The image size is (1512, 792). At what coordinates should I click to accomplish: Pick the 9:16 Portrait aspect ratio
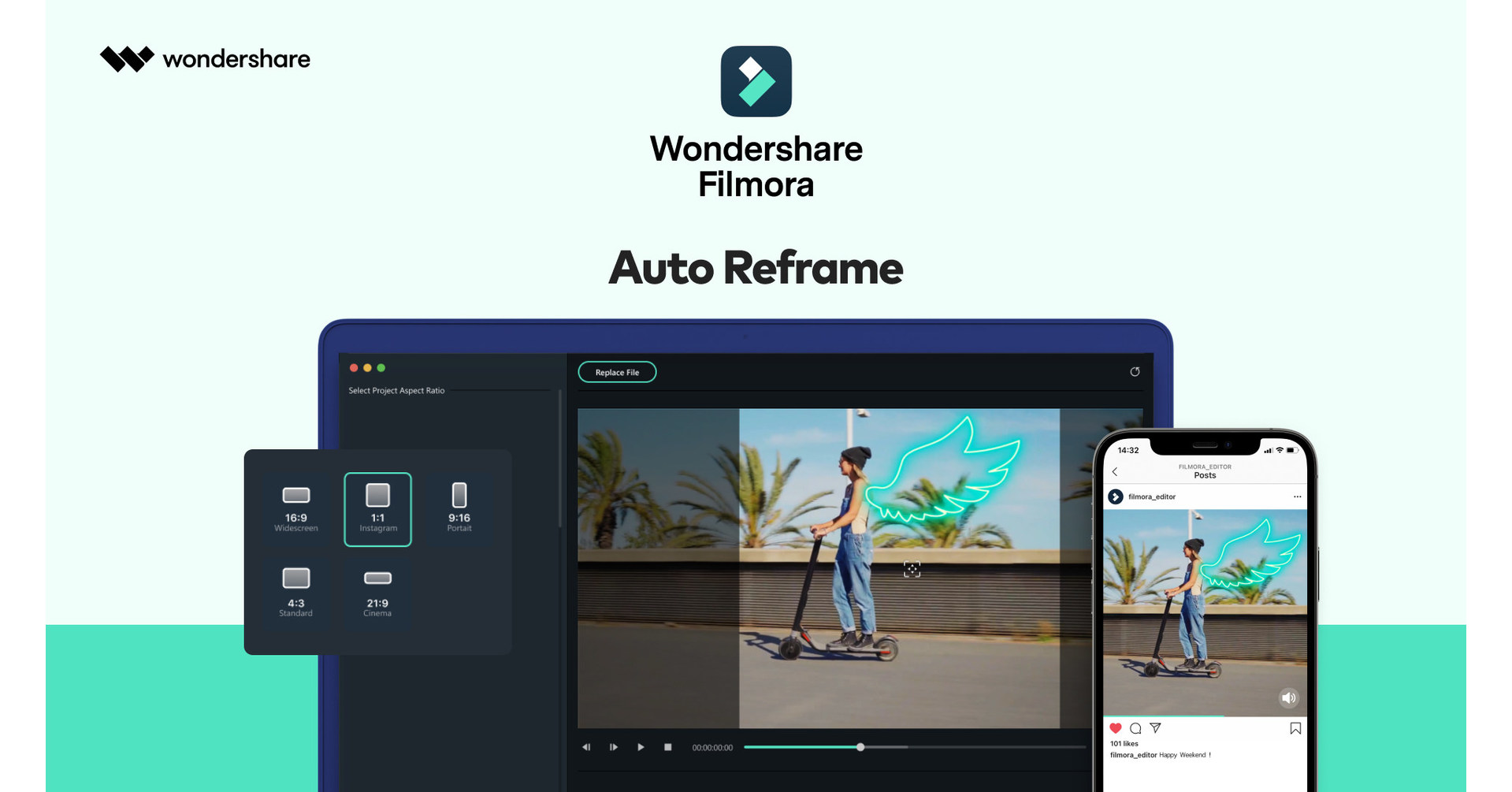coord(459,508)
